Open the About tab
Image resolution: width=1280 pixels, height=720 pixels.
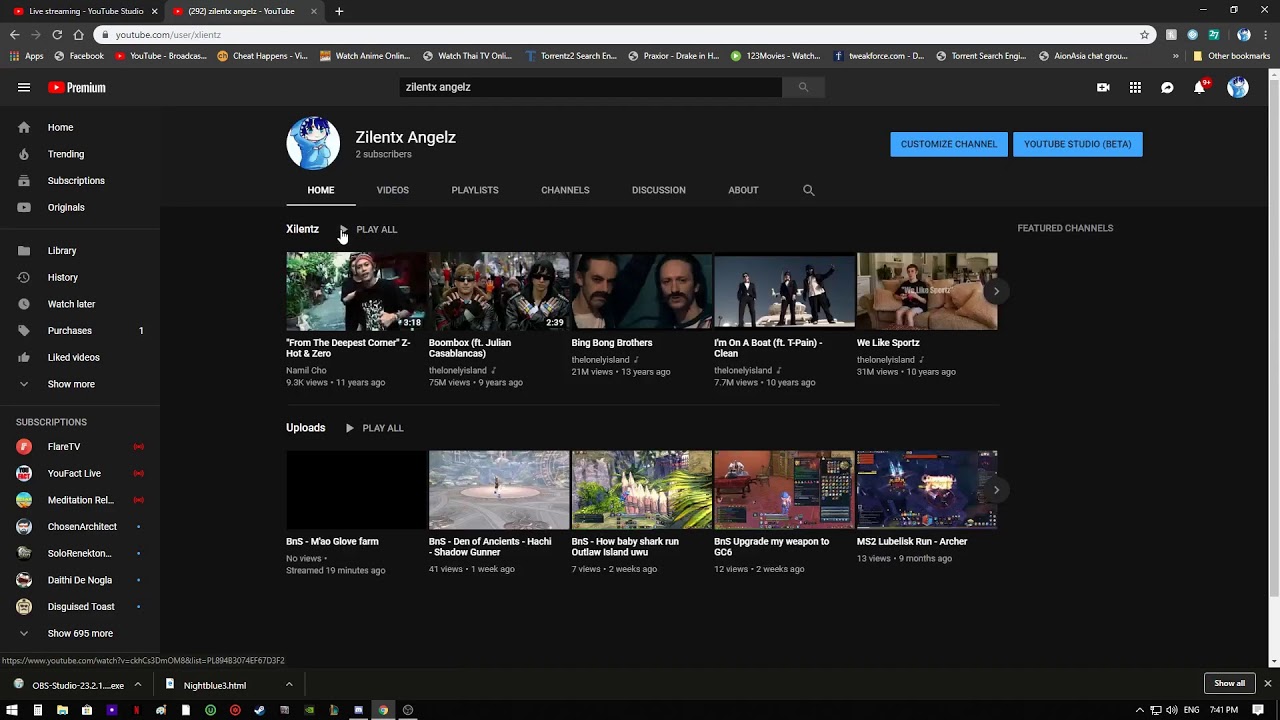743,190
